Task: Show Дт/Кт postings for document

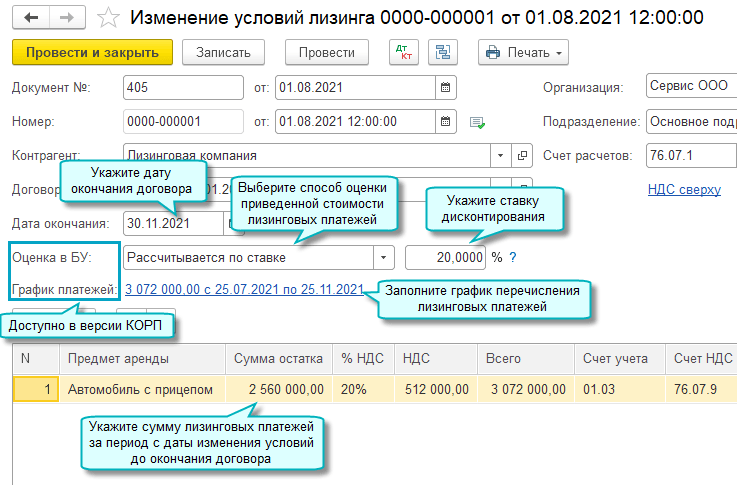Action: 404,52
